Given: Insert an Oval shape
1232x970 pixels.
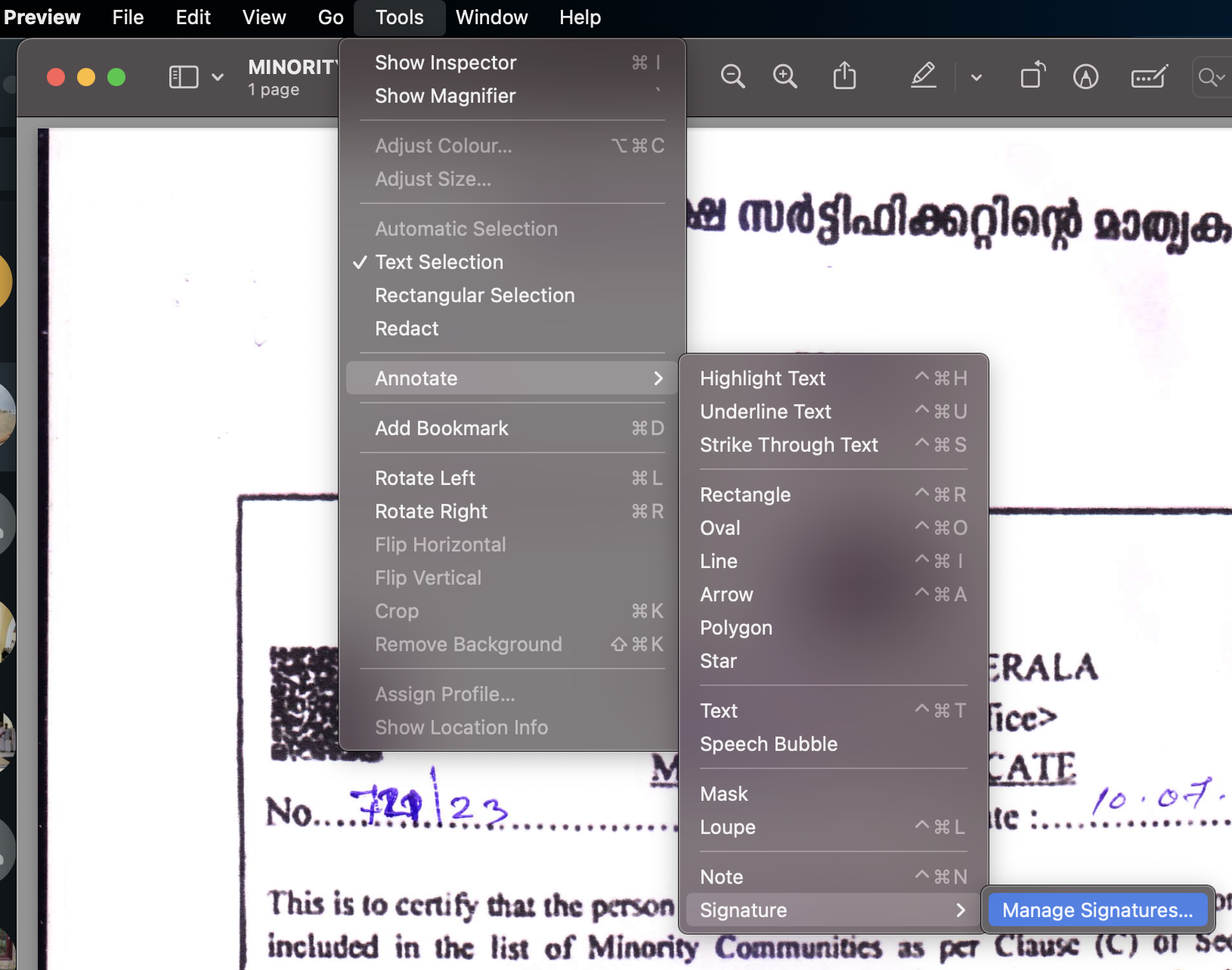Looking at the screenshot, I should [x=833, y=528].
